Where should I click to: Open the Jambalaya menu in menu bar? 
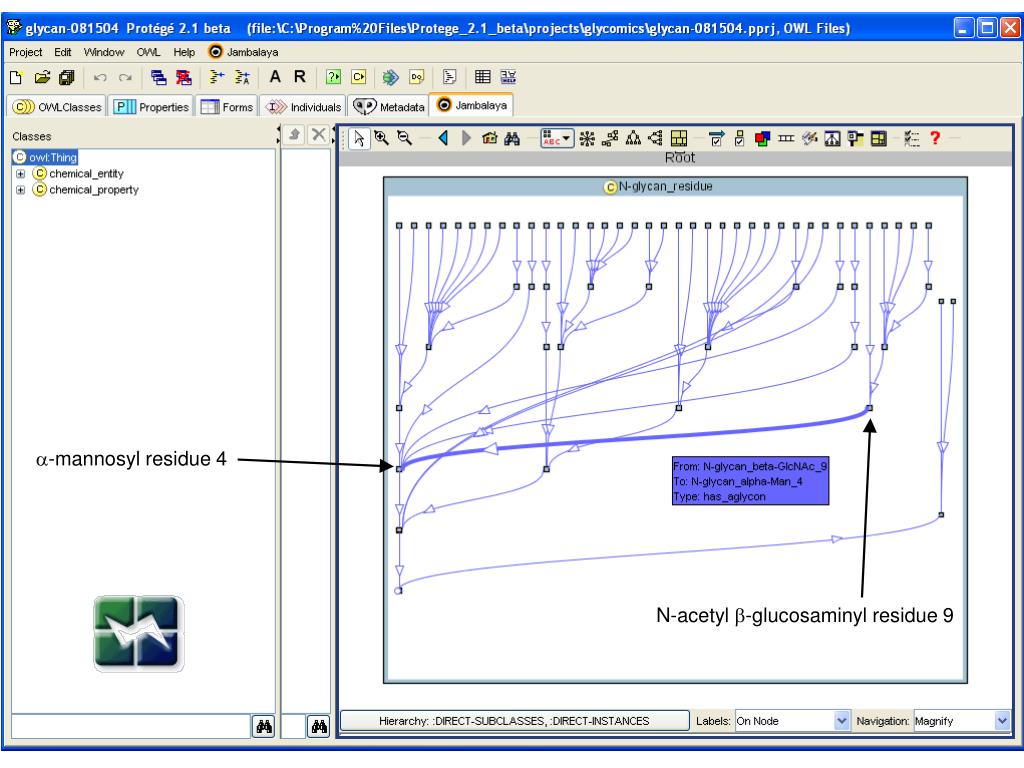[243, 52]
